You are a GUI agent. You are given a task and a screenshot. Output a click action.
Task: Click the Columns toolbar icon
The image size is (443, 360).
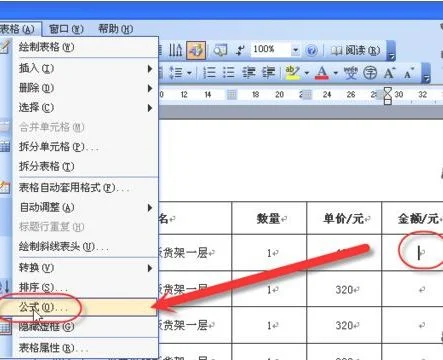[175, 50]
